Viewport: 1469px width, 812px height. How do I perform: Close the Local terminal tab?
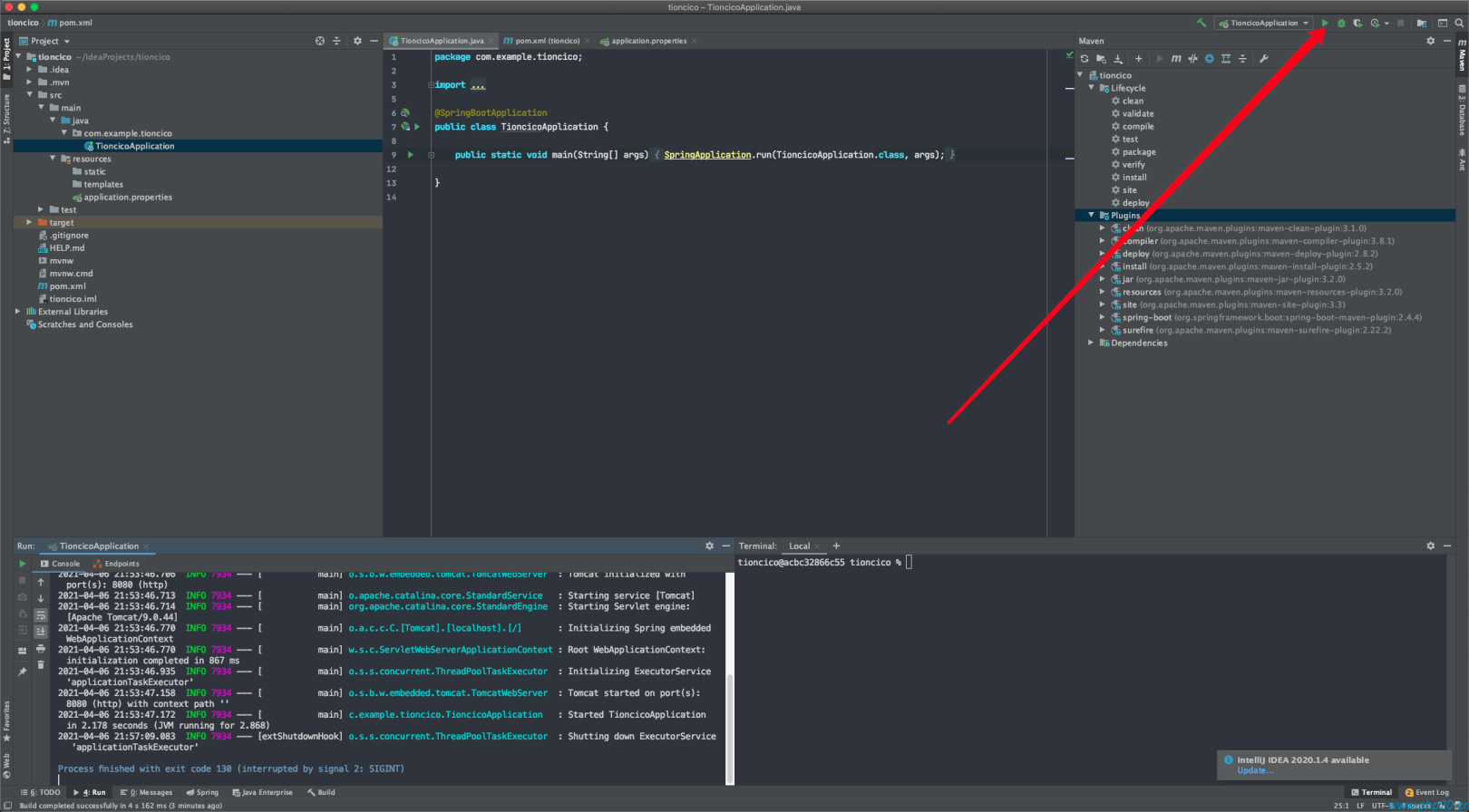tap(817, 546)
